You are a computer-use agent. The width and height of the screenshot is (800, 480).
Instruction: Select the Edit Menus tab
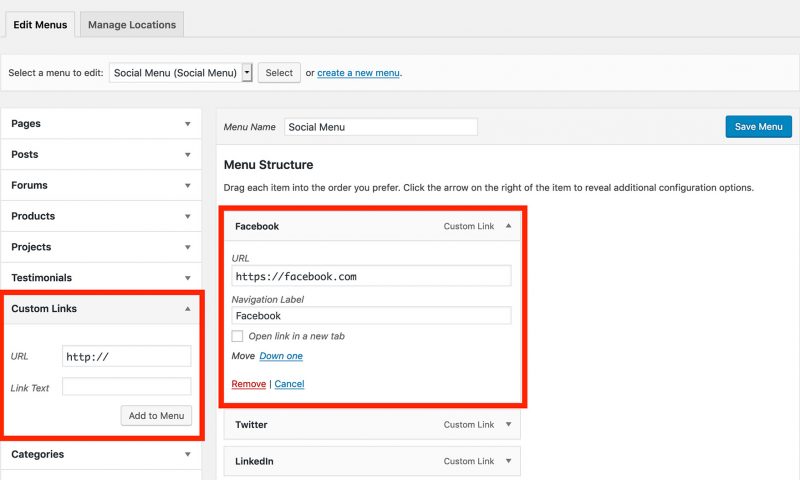pyautogui.click(x=40, y=24)
